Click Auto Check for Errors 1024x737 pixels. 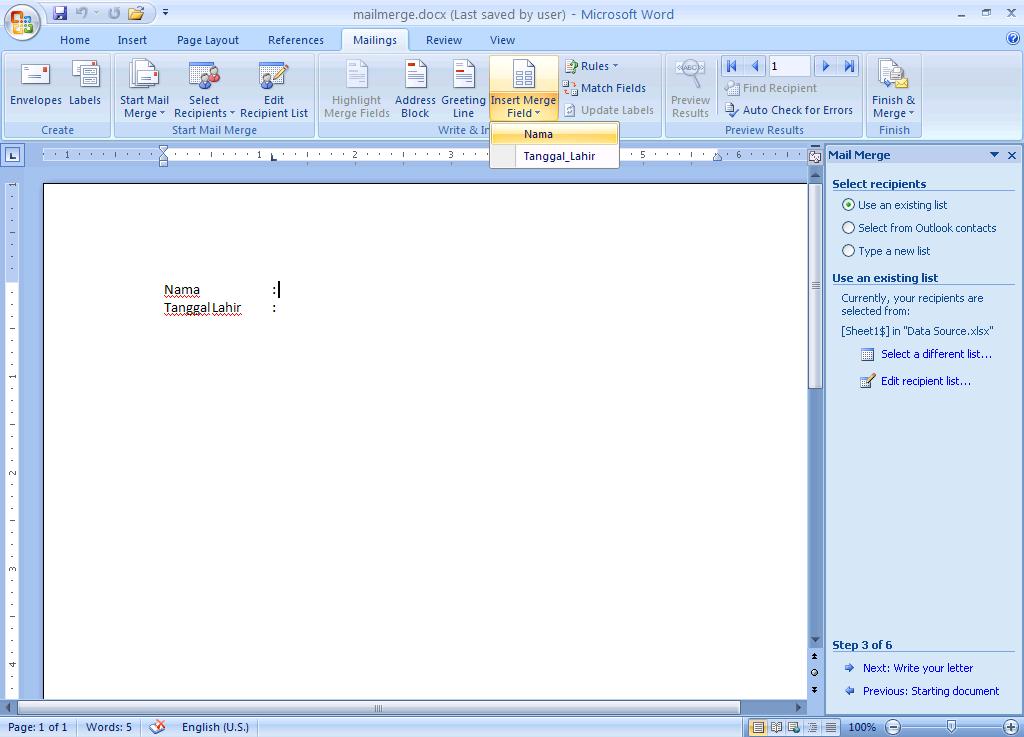(789, 110)
